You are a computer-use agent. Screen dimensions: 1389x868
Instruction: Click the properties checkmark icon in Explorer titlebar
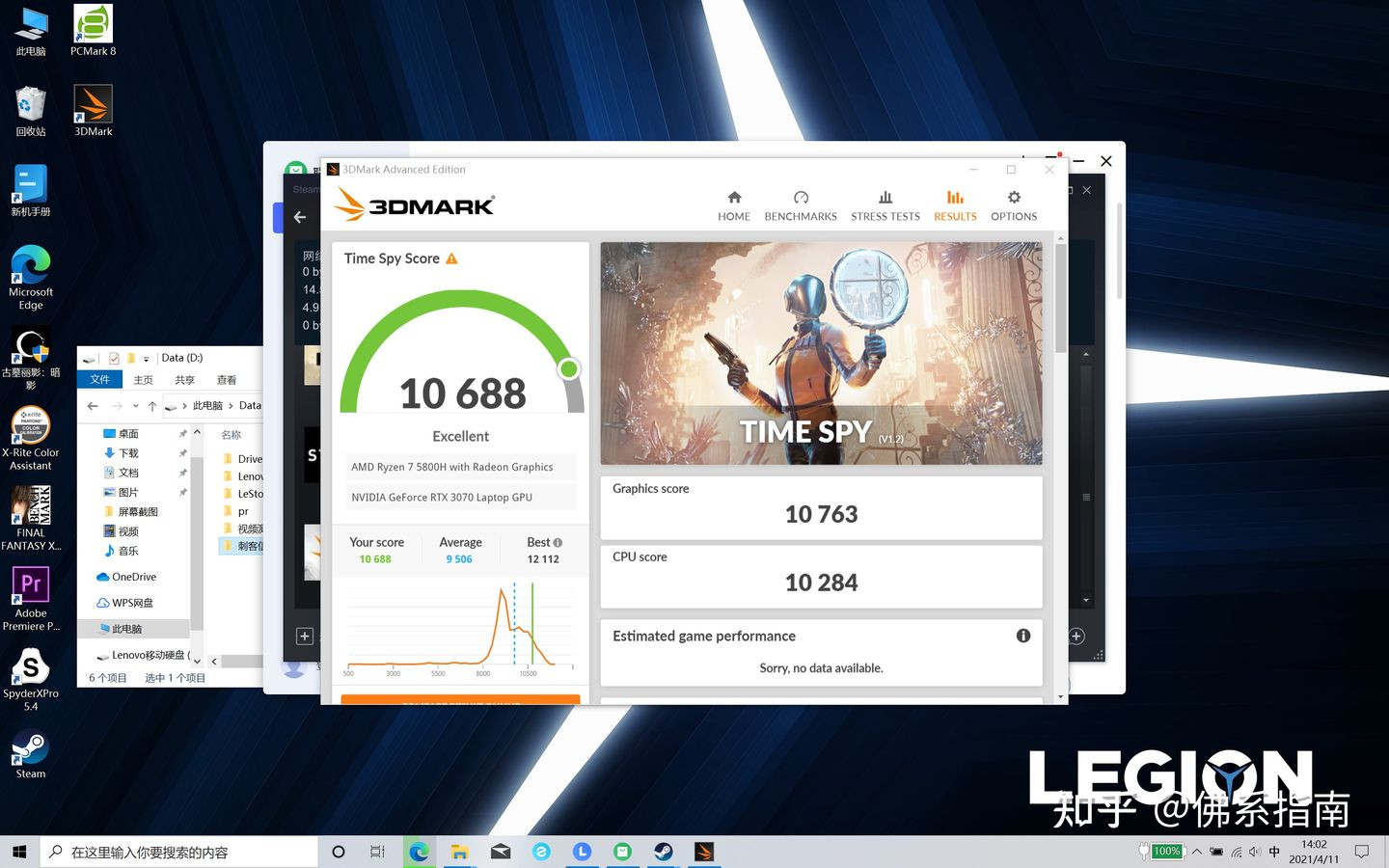click(114, 358)
